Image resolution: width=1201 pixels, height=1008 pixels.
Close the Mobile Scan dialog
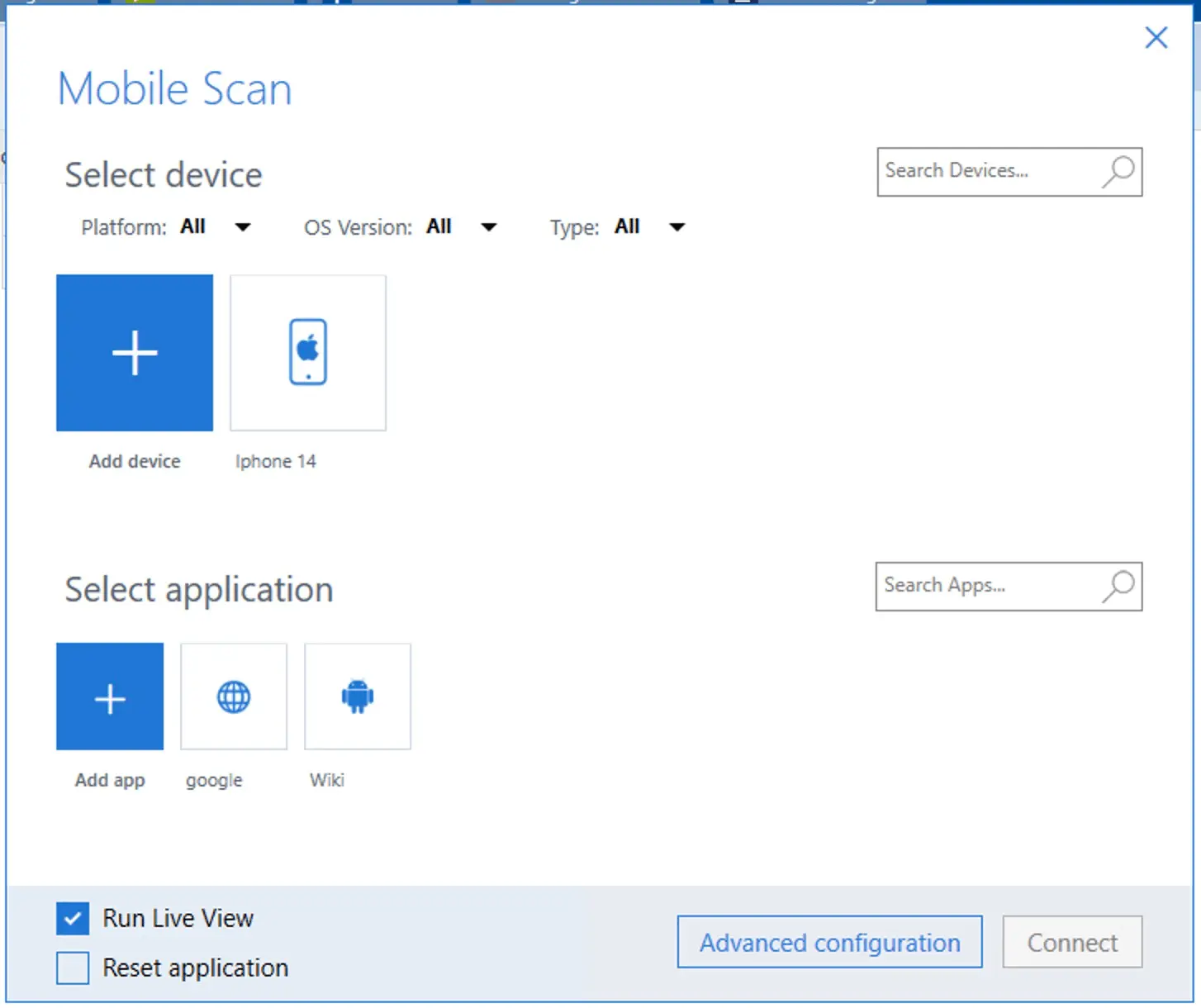(x=1156, y=37)
